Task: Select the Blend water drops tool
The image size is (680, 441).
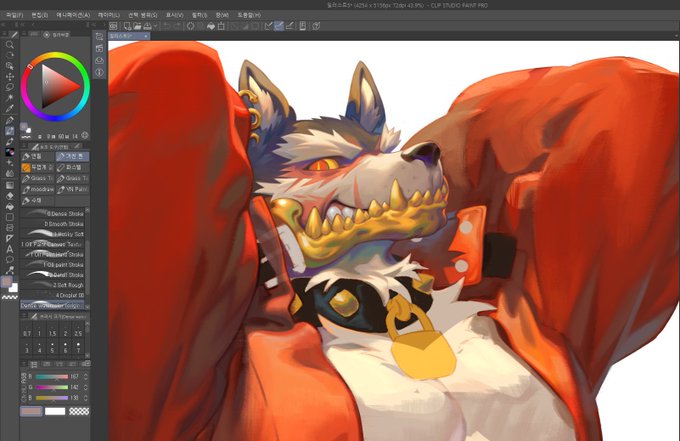Action: click(x=10, y=173)
